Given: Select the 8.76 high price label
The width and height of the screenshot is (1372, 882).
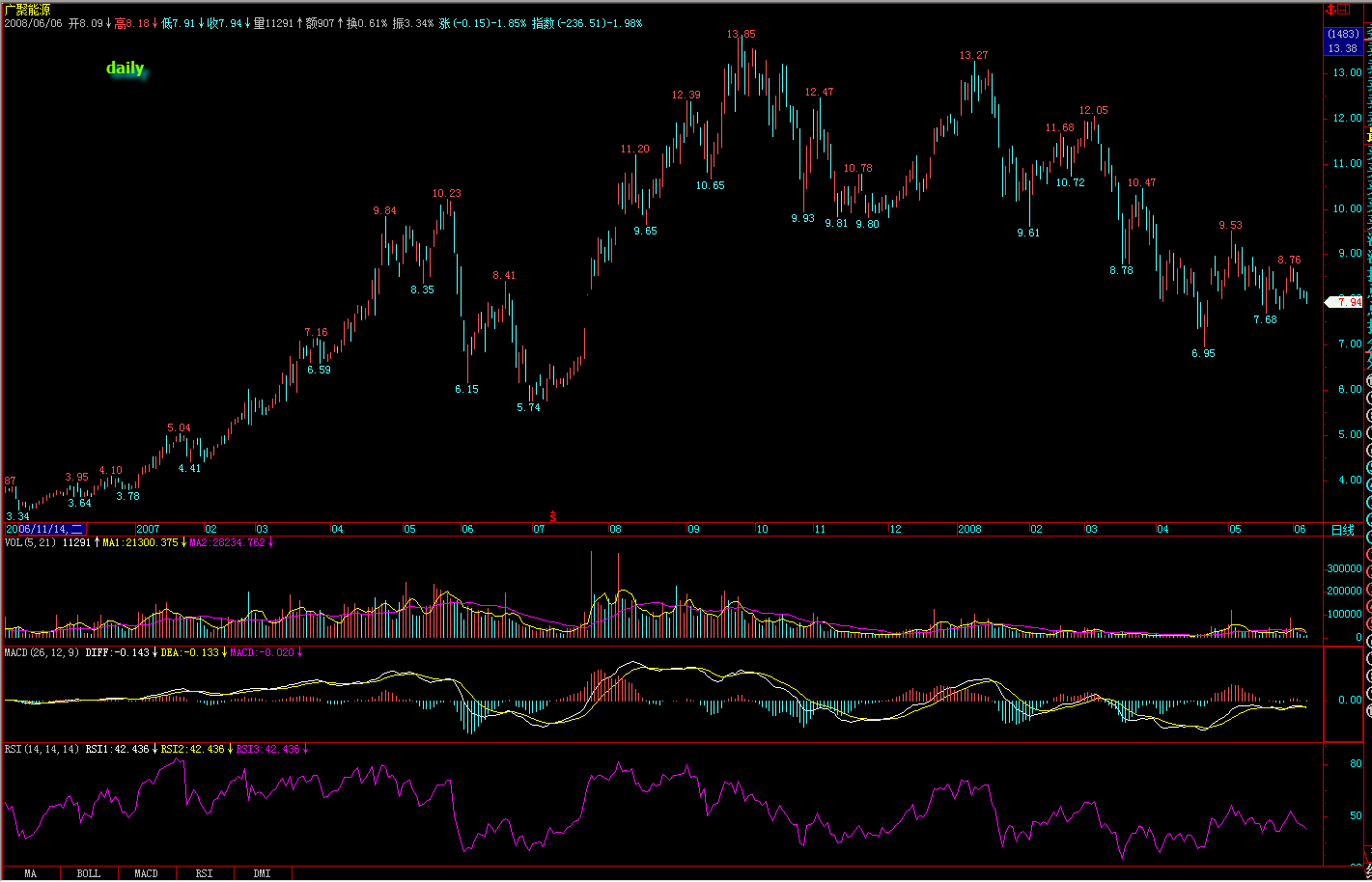Looking at the screenshot, I should click(1289, 260).
